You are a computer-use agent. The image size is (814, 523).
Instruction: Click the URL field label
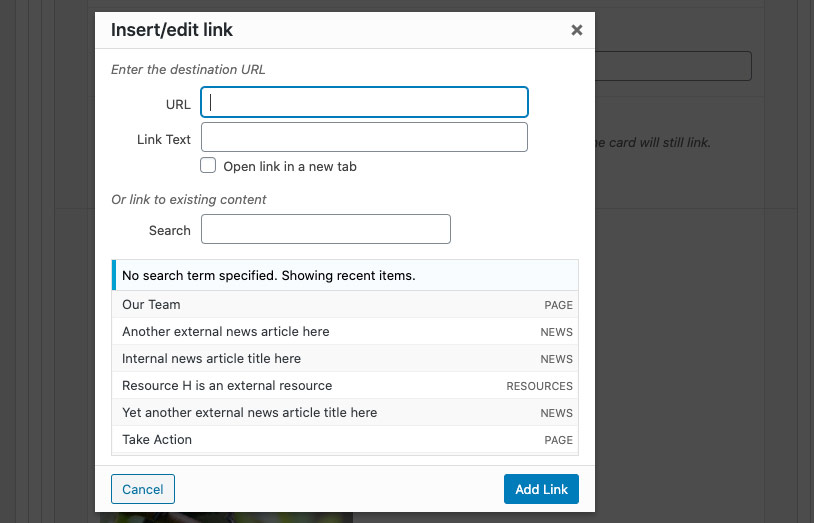(x=178, y=104)
